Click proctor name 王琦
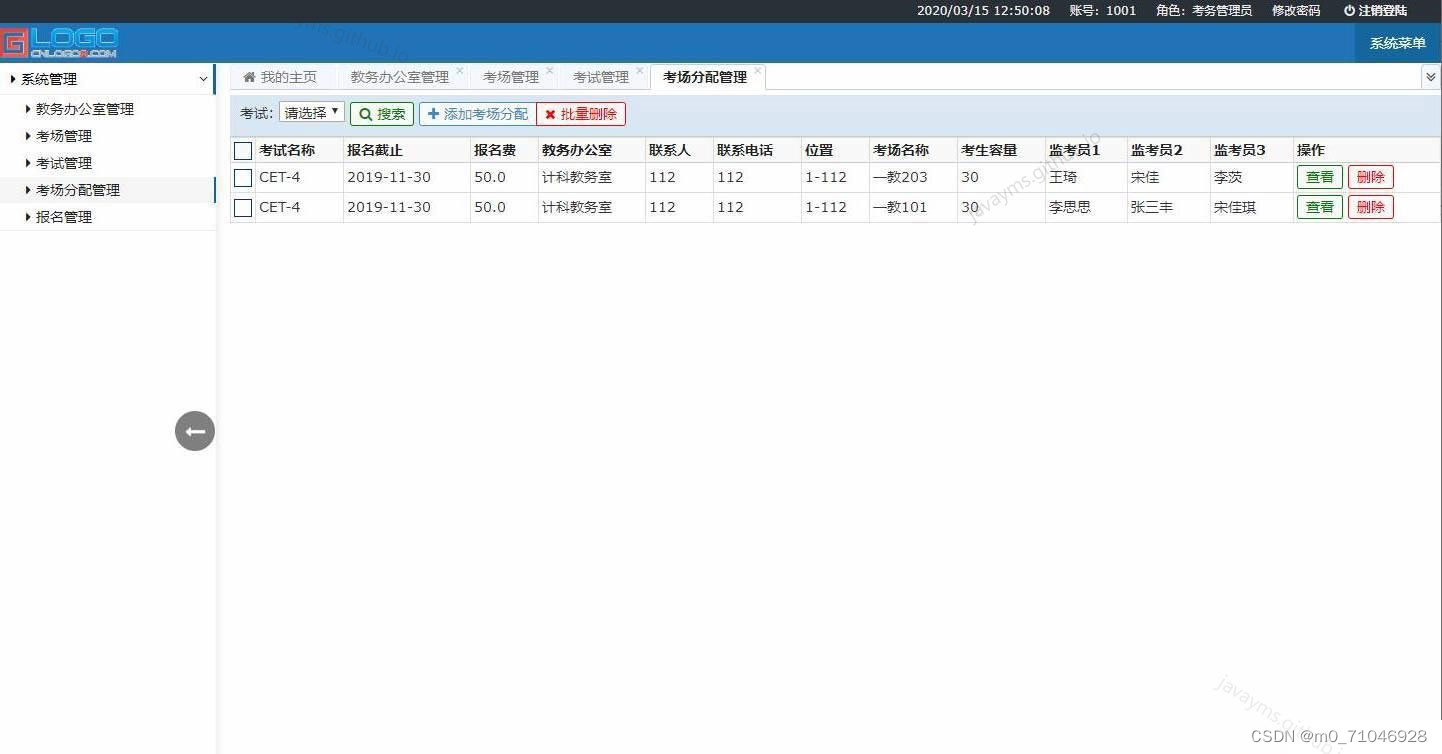This screenshot has height=754, width=1442. pyautogui.click(x=1063, y=177)
